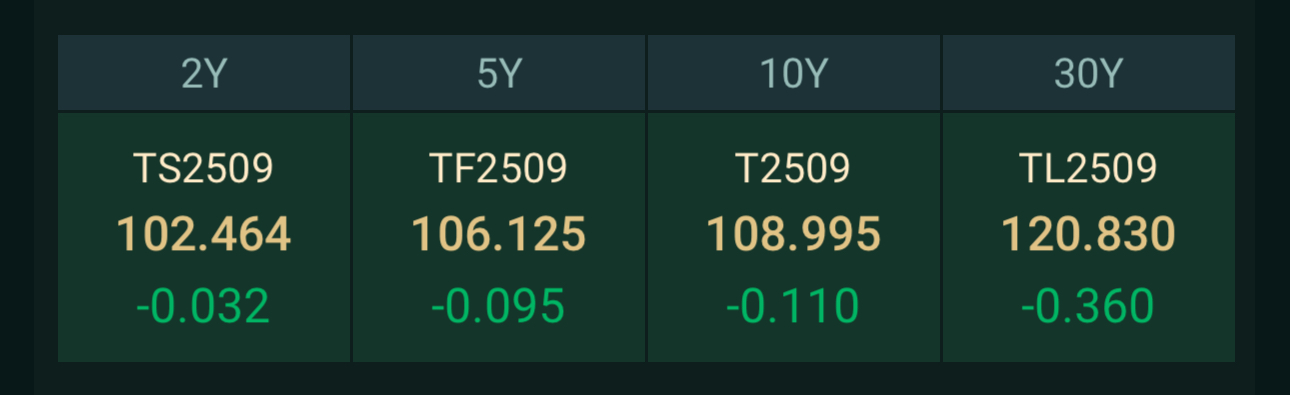
Task: Select the -0.032 change figure
Action: click(x=204, y=306)
